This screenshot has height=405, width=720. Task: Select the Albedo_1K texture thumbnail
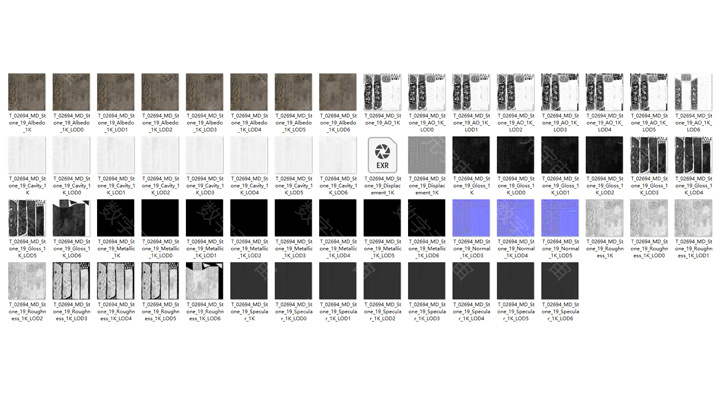26,91
